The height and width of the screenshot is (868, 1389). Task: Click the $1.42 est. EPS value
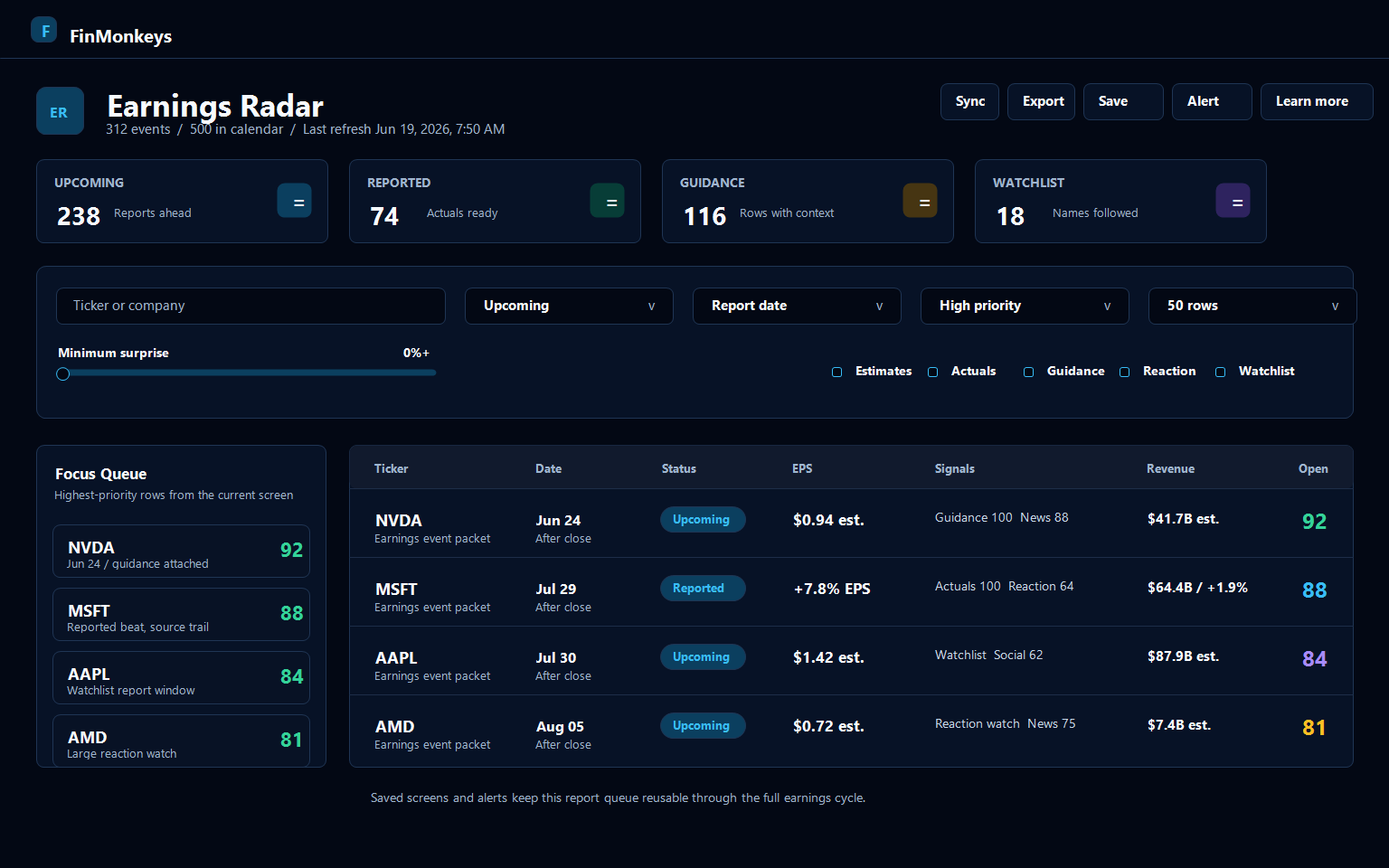tap(828, 657)
